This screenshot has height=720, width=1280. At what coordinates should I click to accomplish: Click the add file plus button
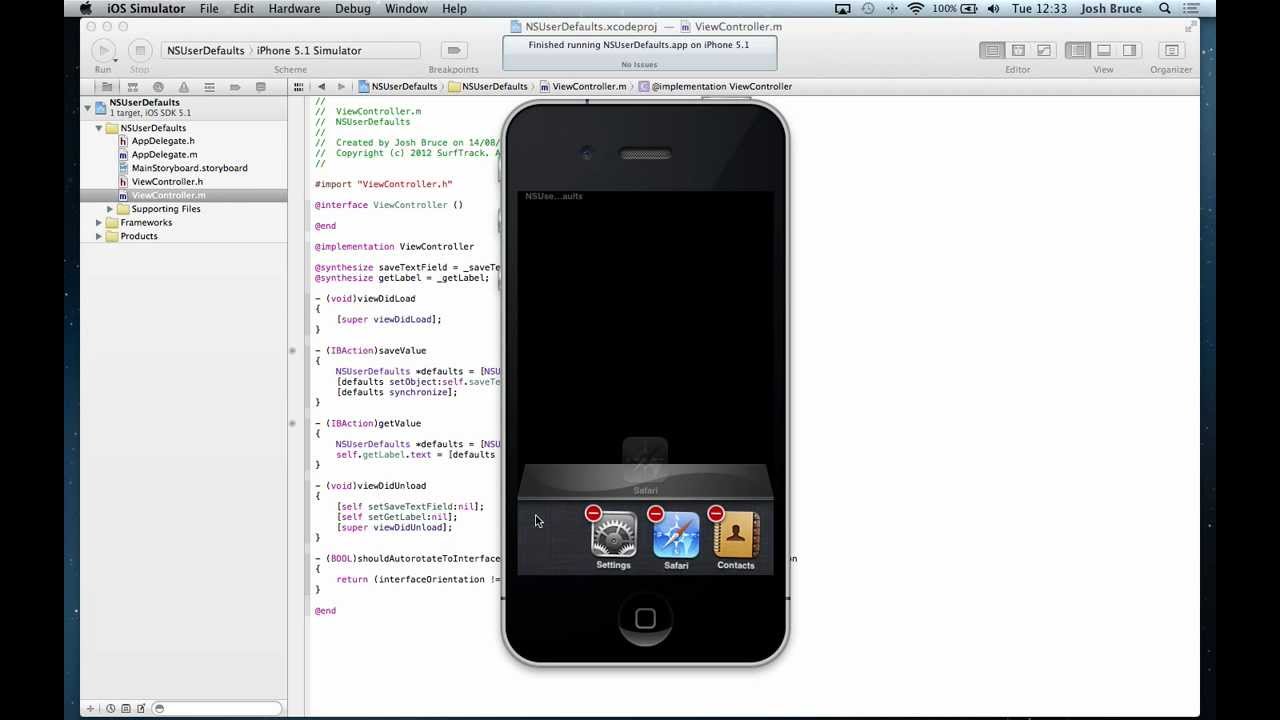[x=90, y=709]
